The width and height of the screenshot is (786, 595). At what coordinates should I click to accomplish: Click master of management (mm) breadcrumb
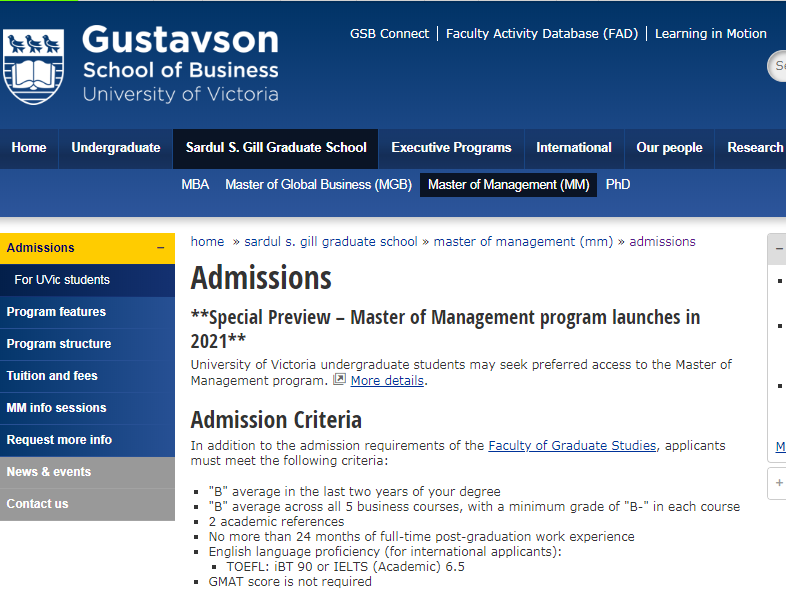523,242
